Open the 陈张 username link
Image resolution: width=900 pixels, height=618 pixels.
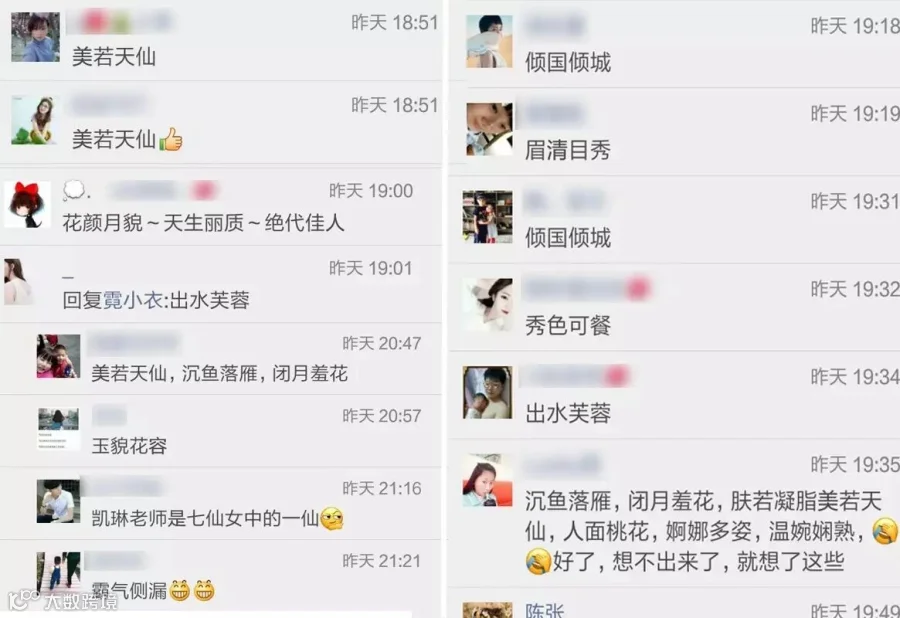pyautogui.click(x=544, y=610)
